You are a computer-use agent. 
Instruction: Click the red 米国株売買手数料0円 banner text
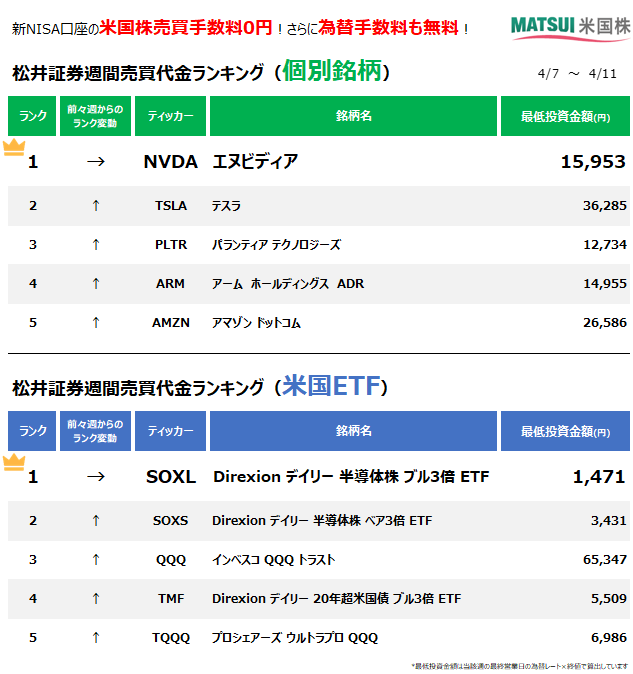pyautogui.click(x=186, y=28)
